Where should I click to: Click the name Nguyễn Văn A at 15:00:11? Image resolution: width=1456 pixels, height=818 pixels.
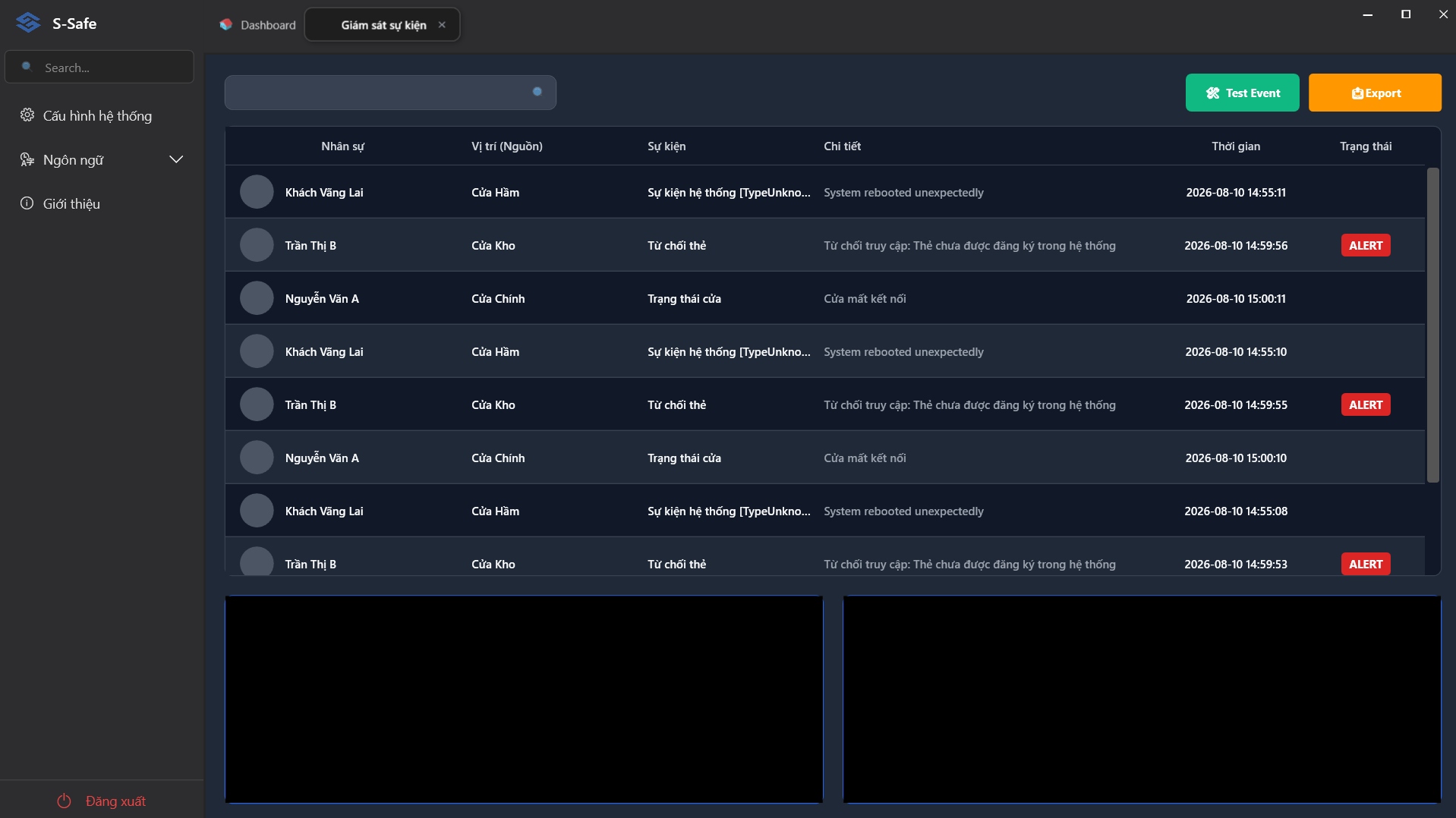point(322,298)
